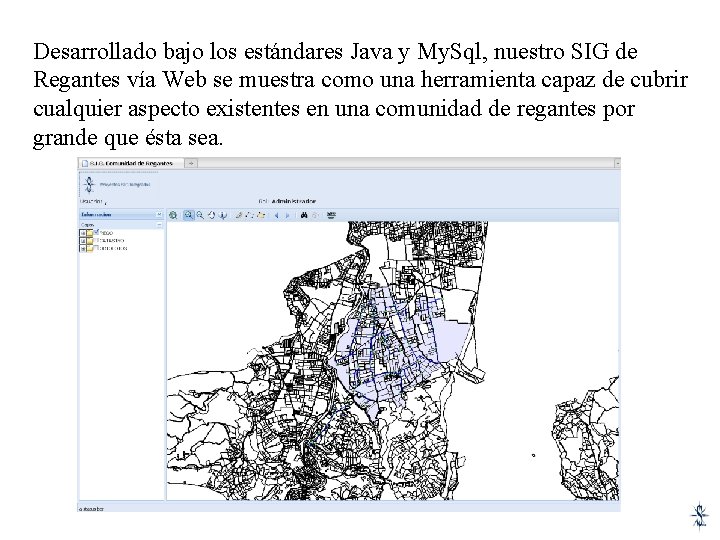This screenshot has height=540, width=720.
Task: Collapse the Capas panel toggle
Action: pyautogui.click(x=159, y=225)
